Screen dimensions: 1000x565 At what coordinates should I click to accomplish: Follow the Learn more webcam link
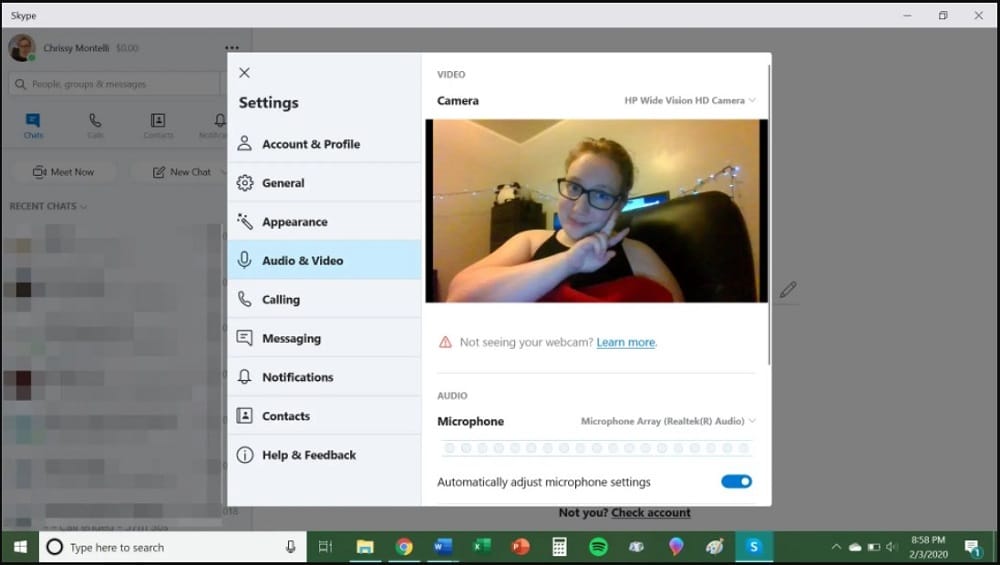coord(626,342)
